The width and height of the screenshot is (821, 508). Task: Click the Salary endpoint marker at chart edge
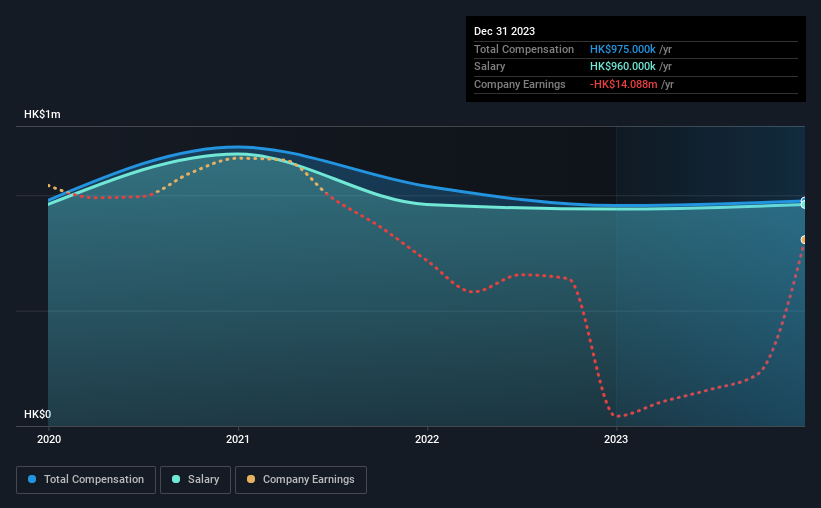pos(804,205)
